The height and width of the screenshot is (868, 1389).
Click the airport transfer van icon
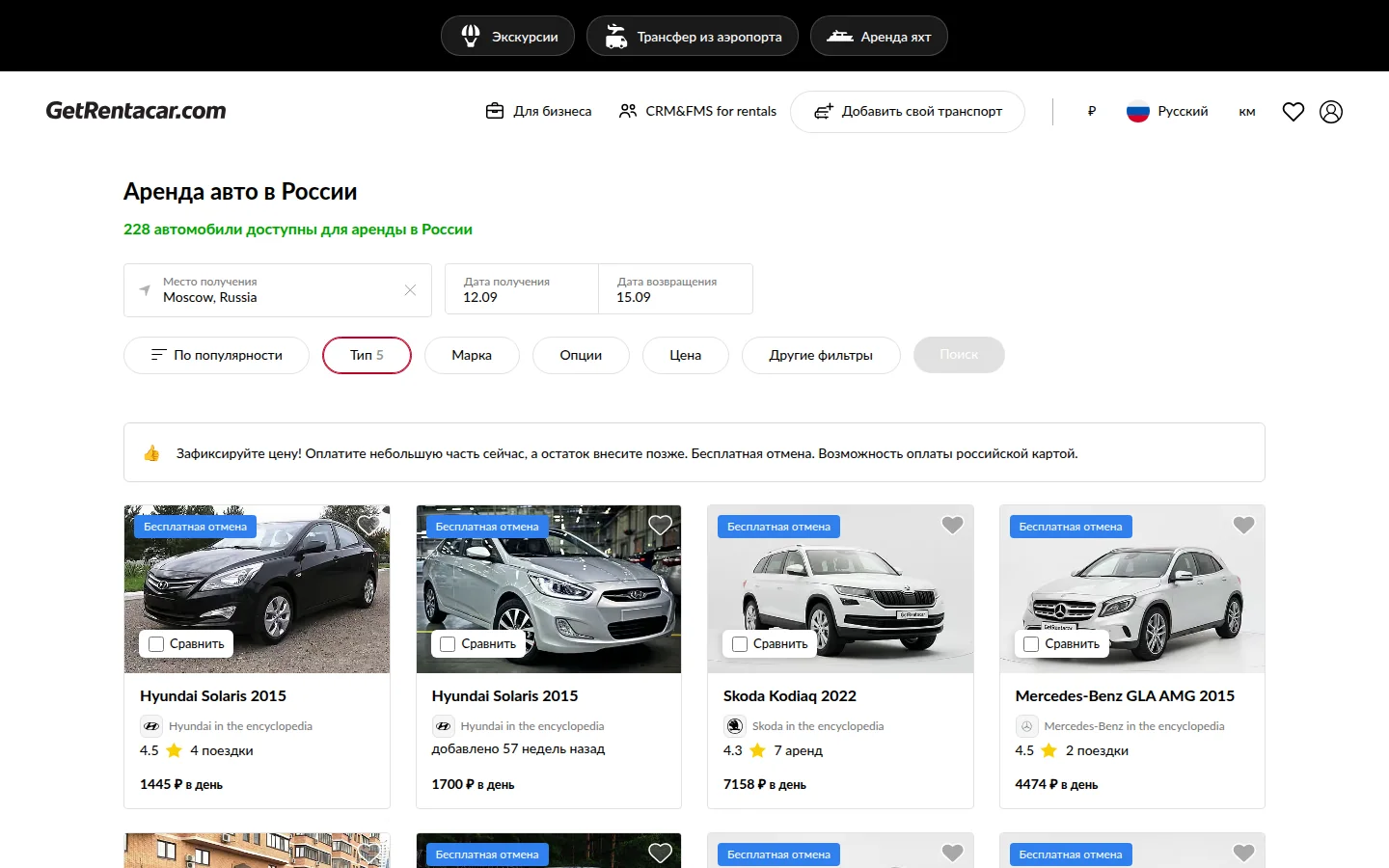coord(615,37)
